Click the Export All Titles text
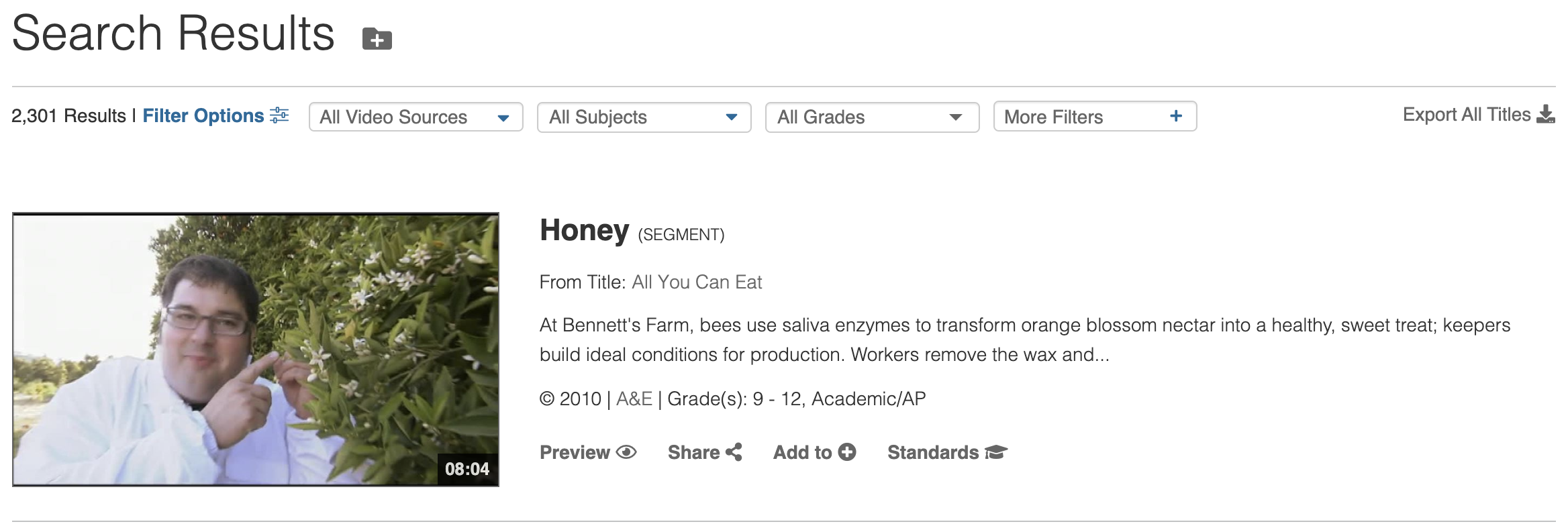Viewport: 1568px width, 526px height. [x=1466, y=115]
